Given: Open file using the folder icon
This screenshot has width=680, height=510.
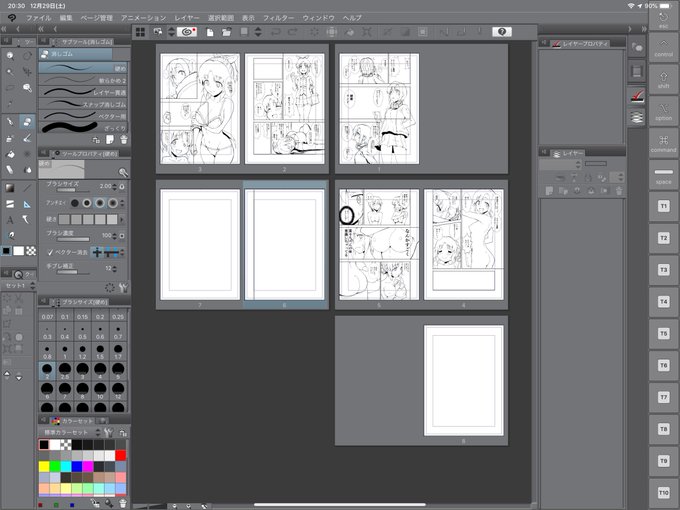Looking at the screenshot, I should pos(226,32).
